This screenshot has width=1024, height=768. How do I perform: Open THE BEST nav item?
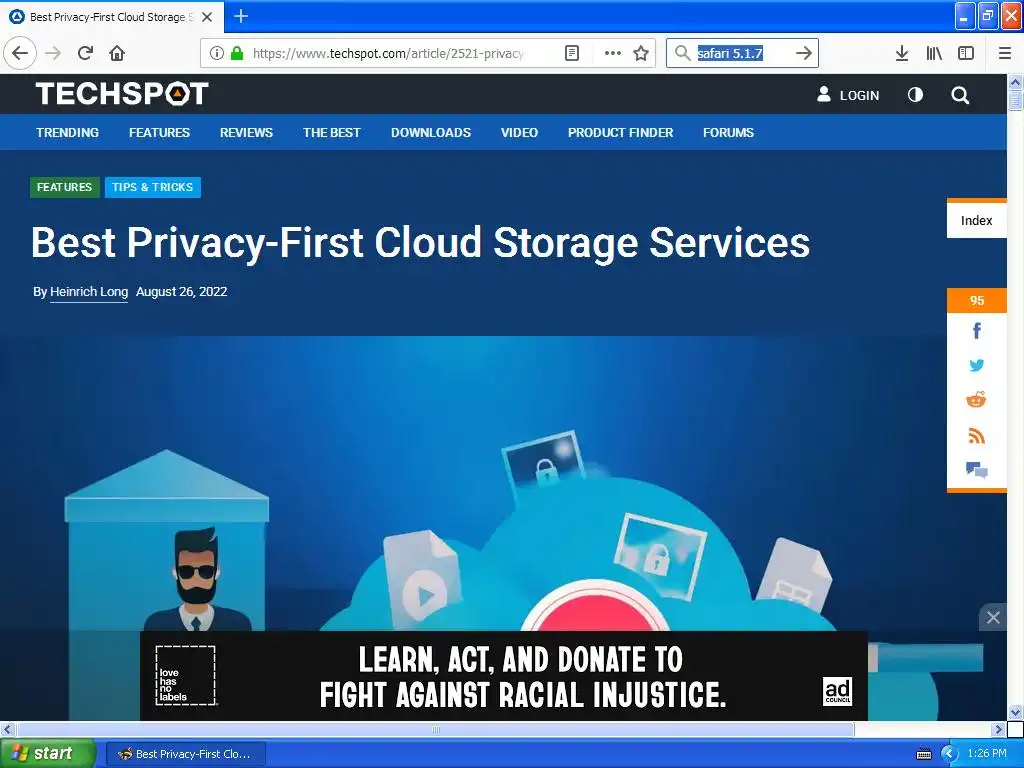pos(332,133)
